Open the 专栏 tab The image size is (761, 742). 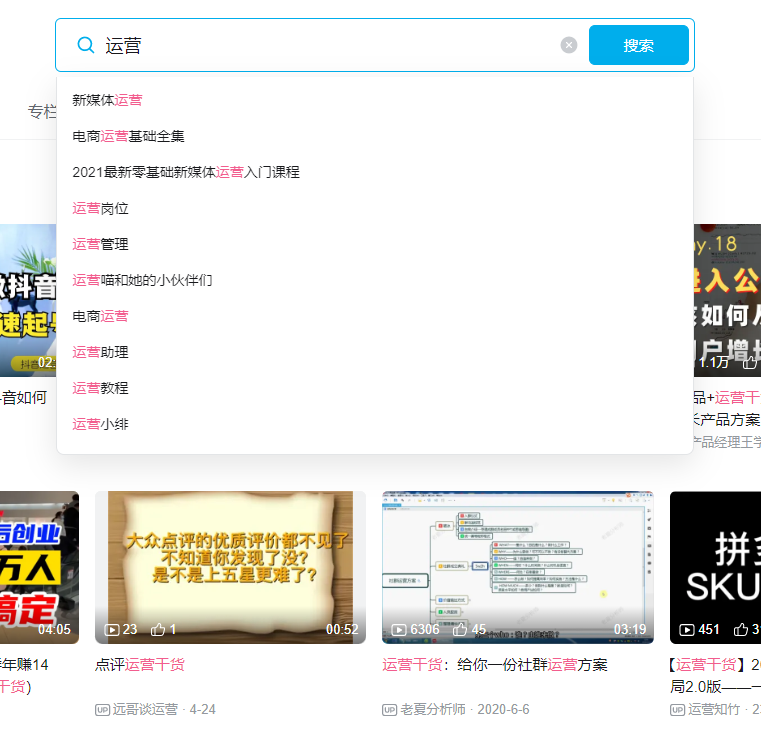pos(42,112)
